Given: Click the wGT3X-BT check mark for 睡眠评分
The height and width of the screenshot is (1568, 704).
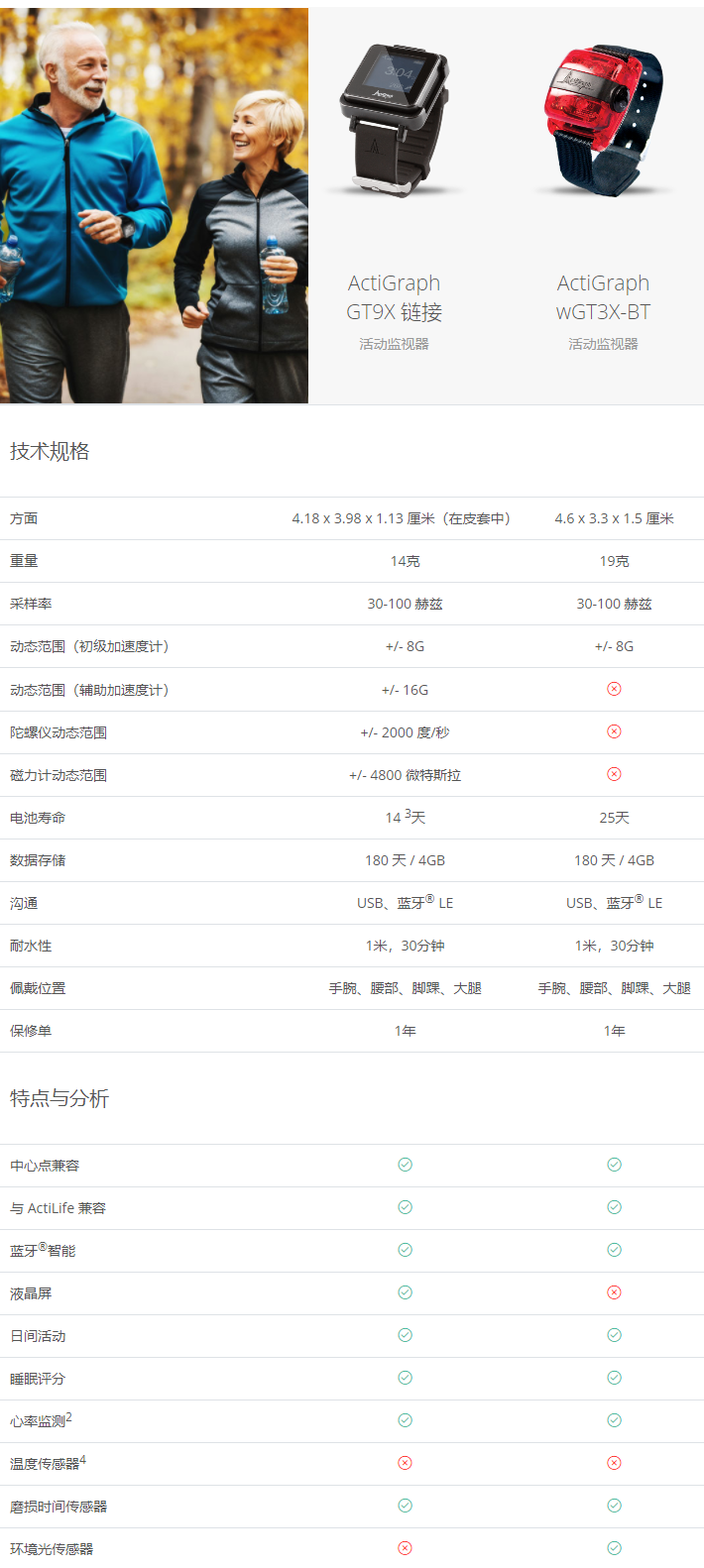Looking at the screenshot, I should tap(614, 1378).
